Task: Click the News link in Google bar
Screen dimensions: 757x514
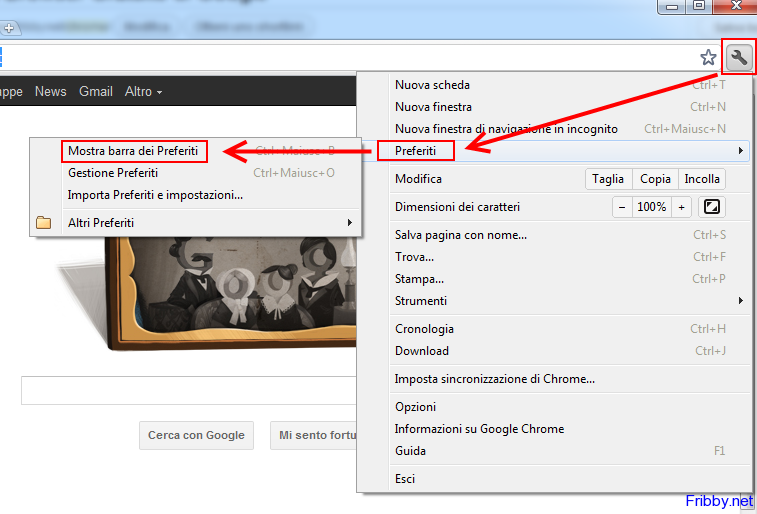Action: coord(51,92)
